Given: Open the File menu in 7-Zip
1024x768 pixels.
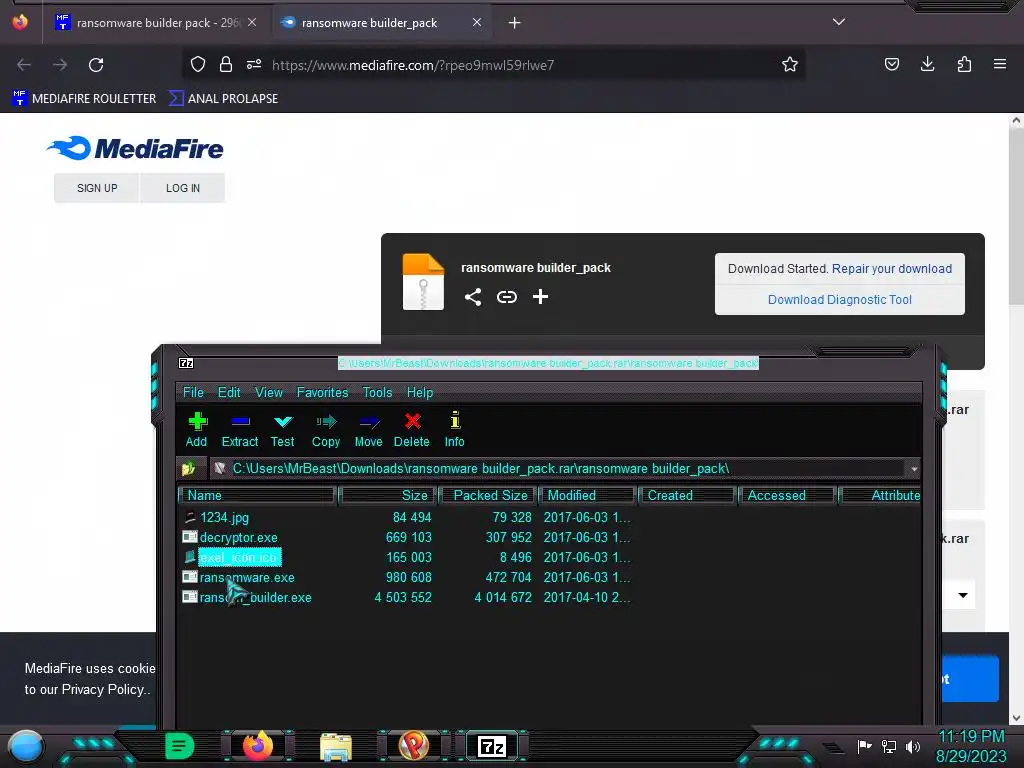Looking at the screenshot, I should [x=193, y=392].
